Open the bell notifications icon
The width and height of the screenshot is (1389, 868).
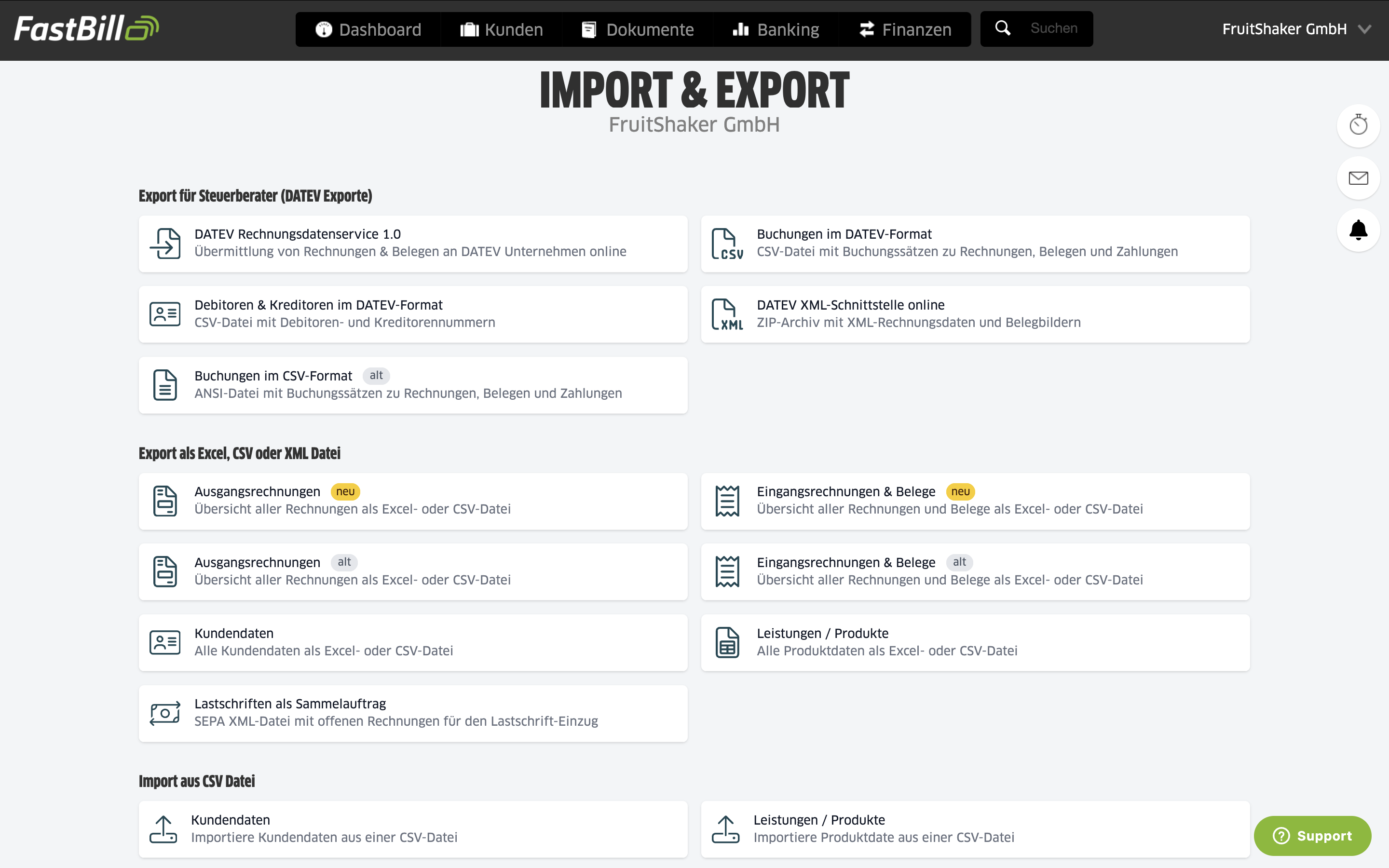click(1358, 230)
